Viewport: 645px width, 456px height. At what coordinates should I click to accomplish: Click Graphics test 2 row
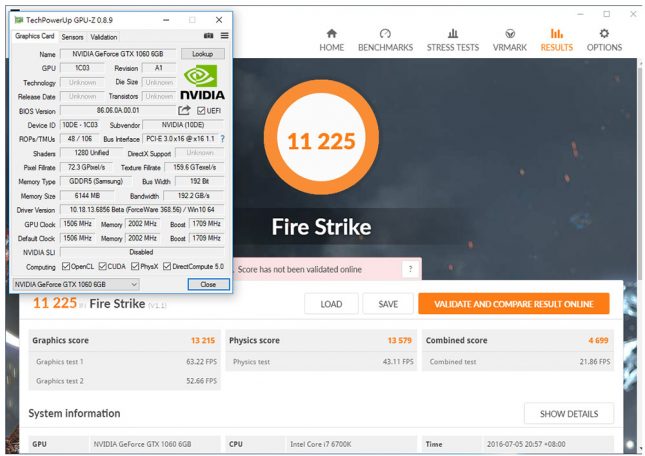tap(125, 381)
